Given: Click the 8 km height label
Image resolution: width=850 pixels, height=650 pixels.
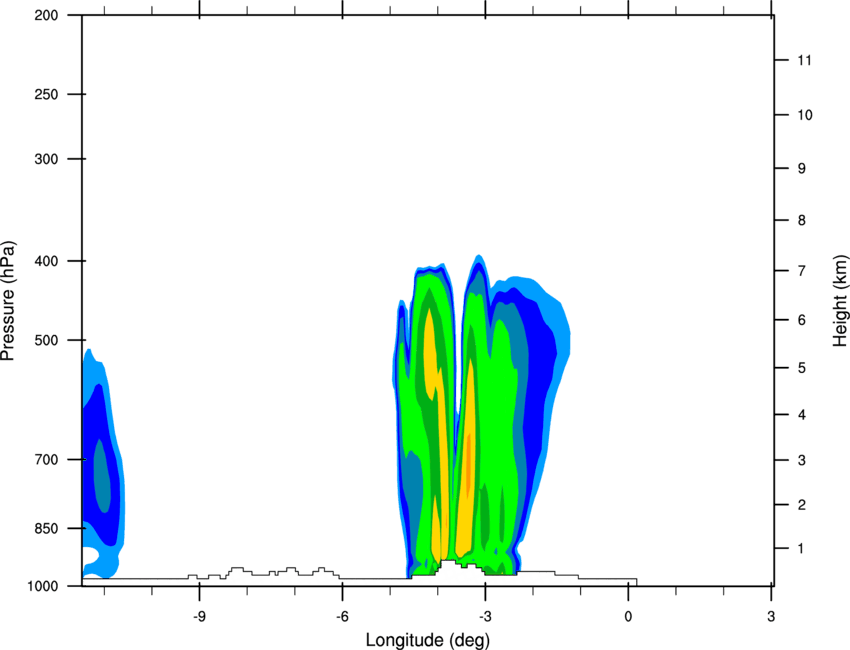Looking at the screenshot, I should (x=802, y=220).
